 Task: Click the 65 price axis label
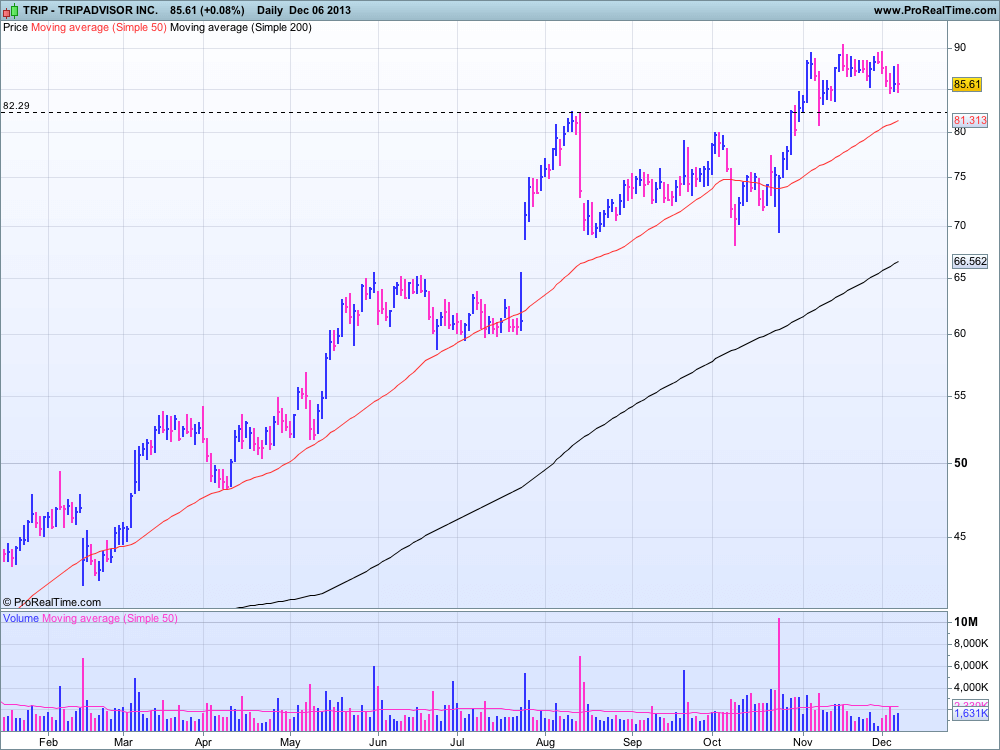(960, 277)
